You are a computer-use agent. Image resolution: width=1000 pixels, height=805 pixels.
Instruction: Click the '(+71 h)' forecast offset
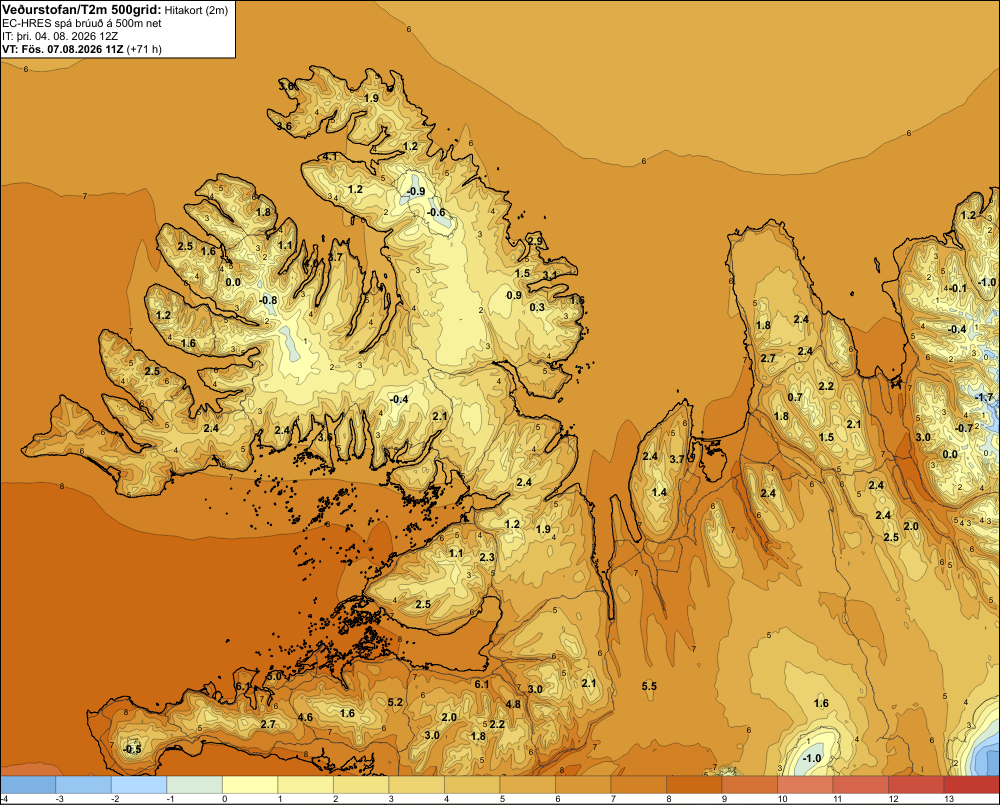(144, 49)
